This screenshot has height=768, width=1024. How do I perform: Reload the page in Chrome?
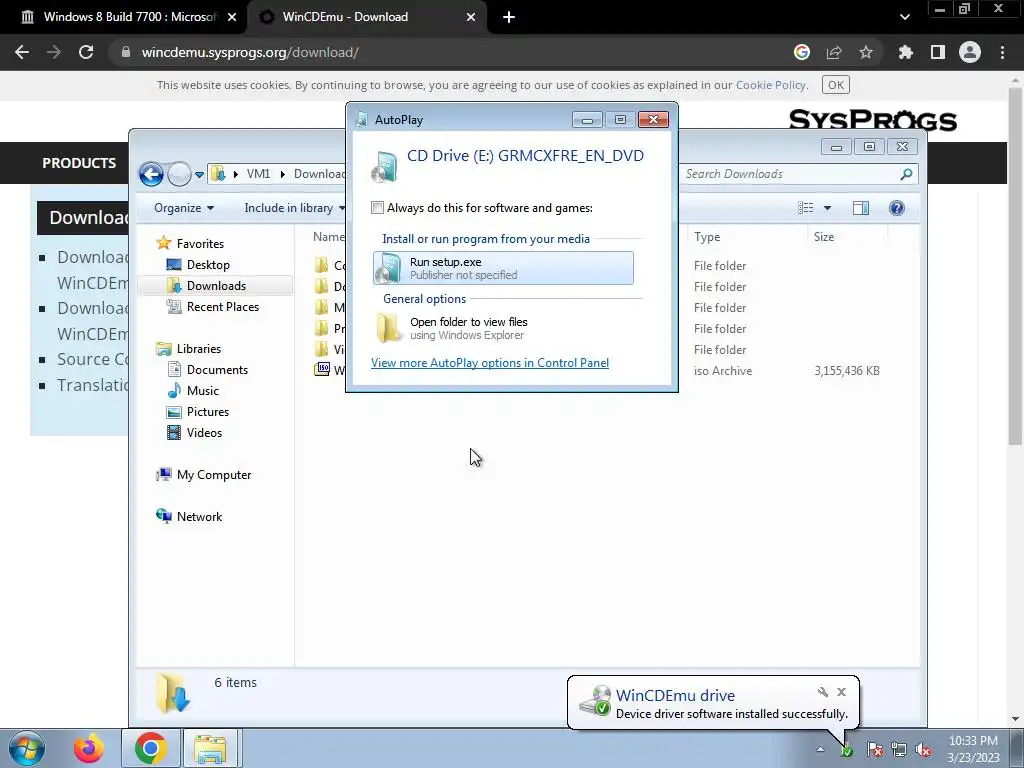(x=86, y=52)
